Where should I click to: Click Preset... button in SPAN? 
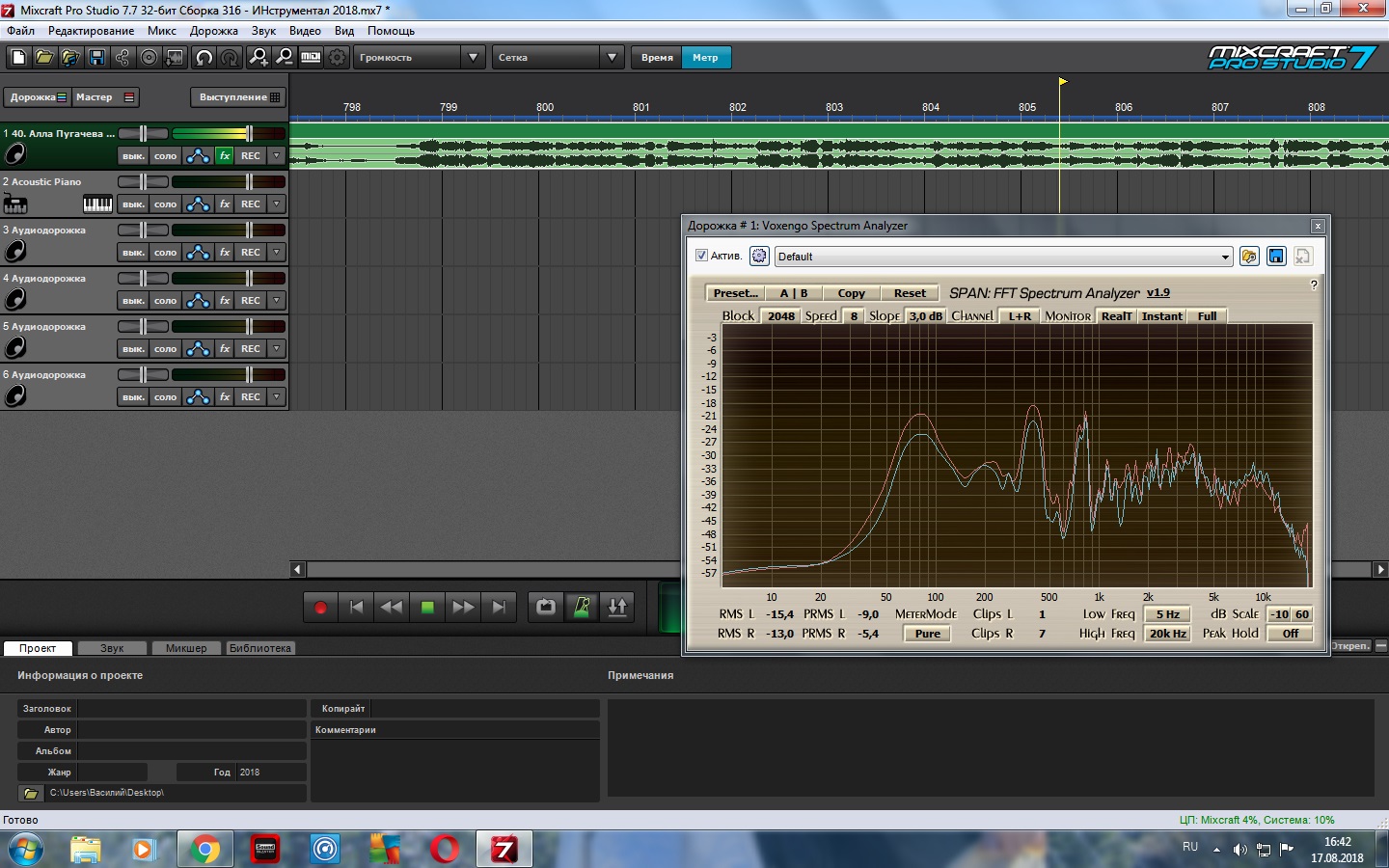tap(736, 293)
